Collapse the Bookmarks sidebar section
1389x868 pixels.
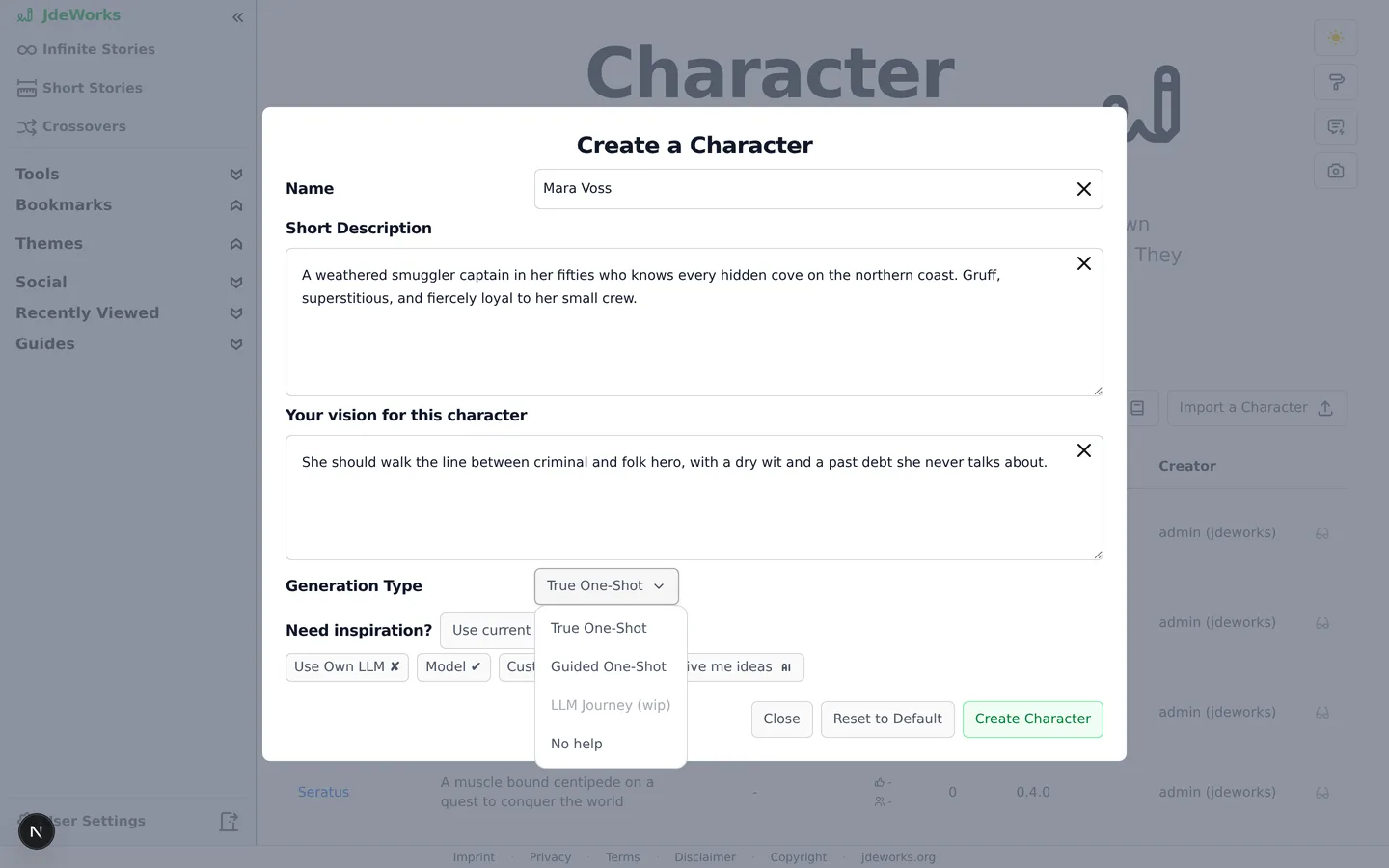[x=128, y=205]
